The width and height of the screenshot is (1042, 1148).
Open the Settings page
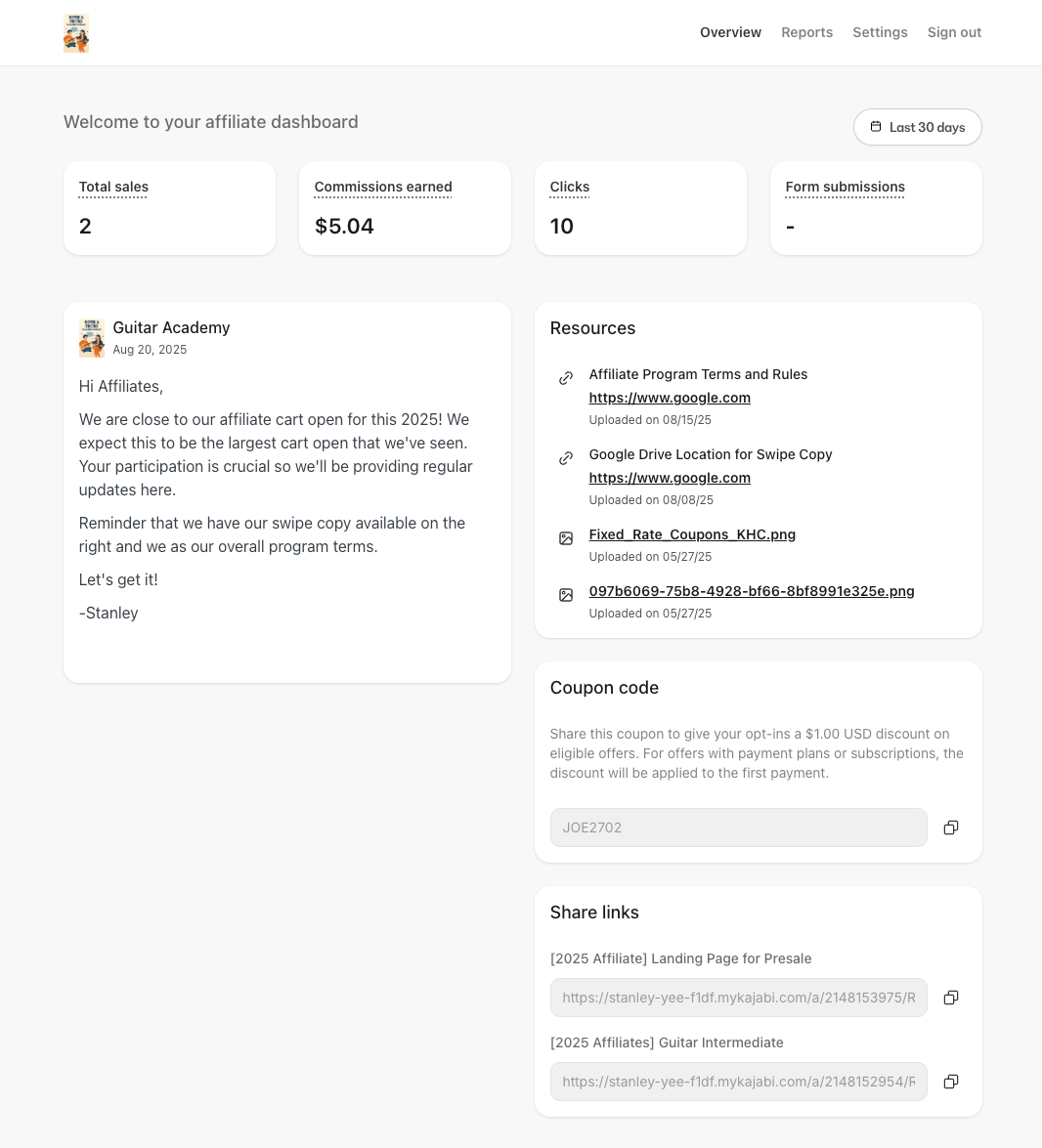point(880,32)
